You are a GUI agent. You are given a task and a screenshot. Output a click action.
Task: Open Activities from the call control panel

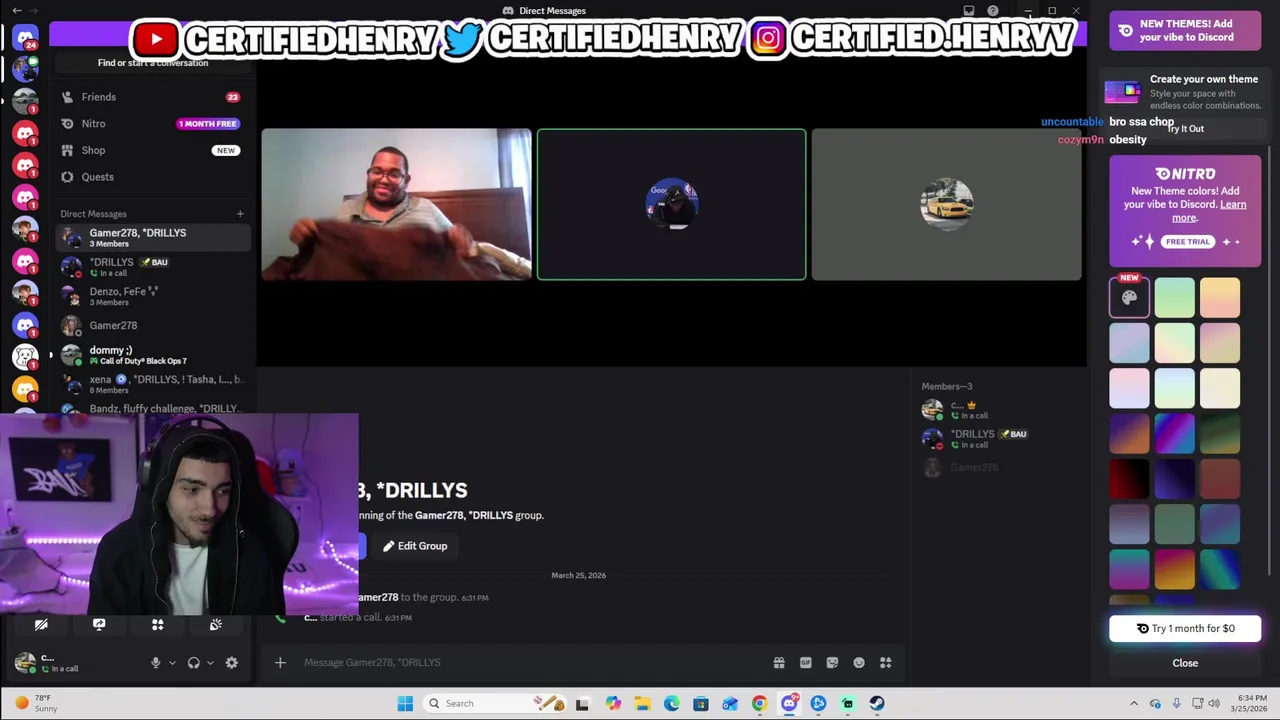[x=157, y=624]
